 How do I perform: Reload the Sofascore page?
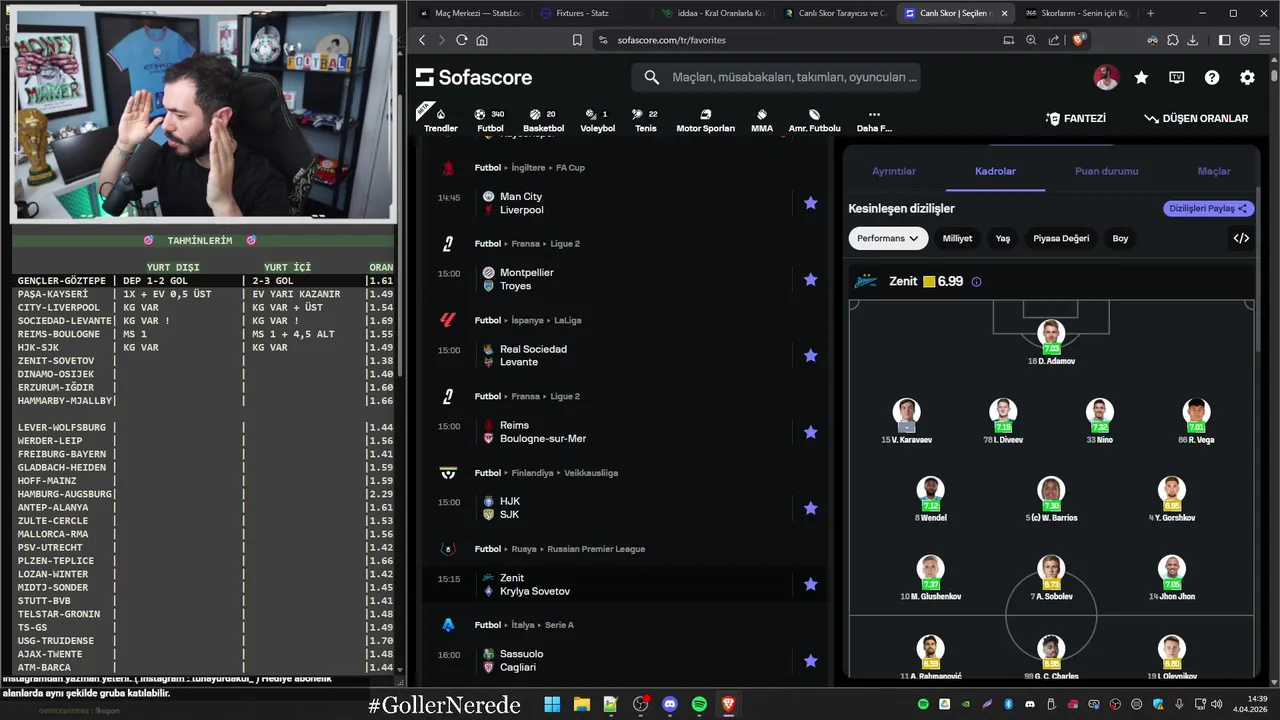pos(461,40)
